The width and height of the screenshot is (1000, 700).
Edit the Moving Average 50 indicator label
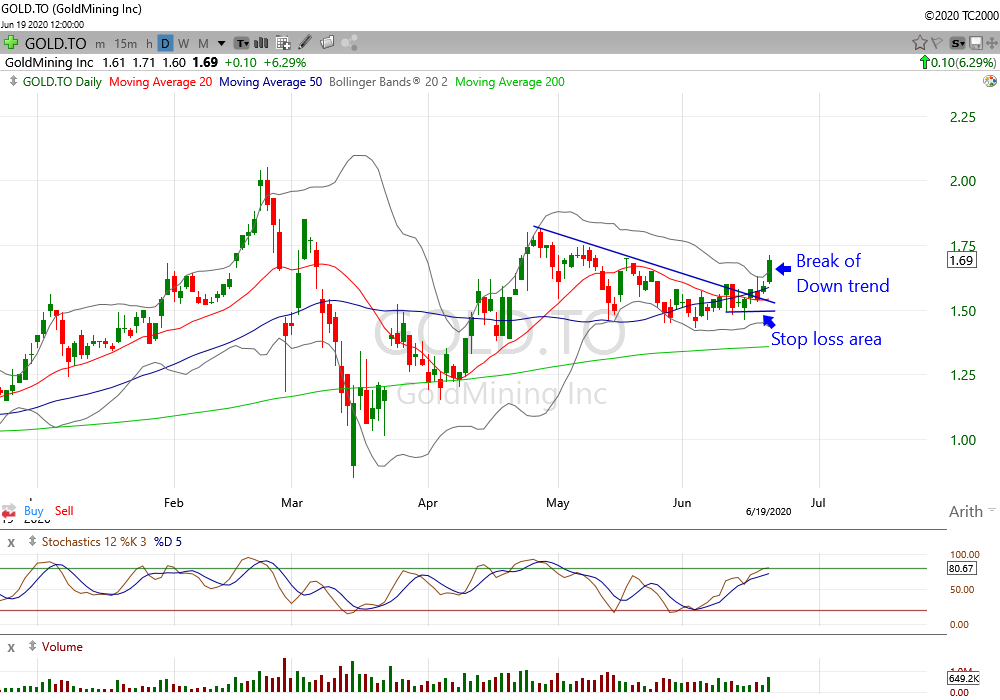click(270, 82)
